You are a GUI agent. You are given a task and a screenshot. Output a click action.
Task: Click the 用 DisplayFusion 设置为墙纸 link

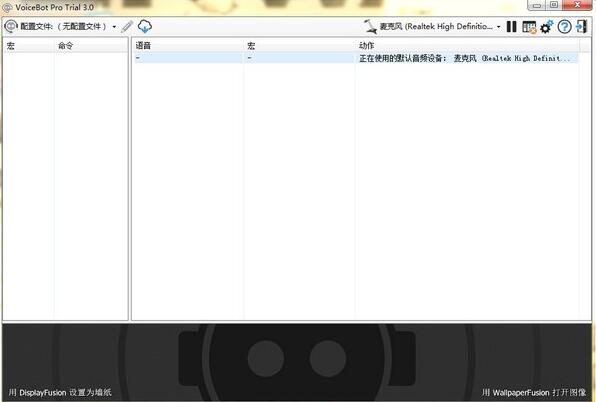pyautogui.click(x=60, y=393)
